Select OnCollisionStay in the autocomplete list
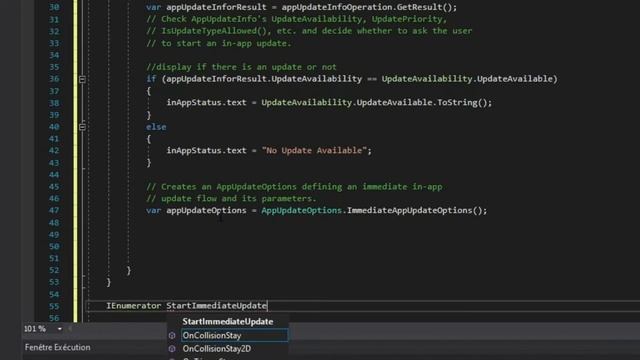Image resolution: width=640 pixels, height=360 pixels. point(235,335)
